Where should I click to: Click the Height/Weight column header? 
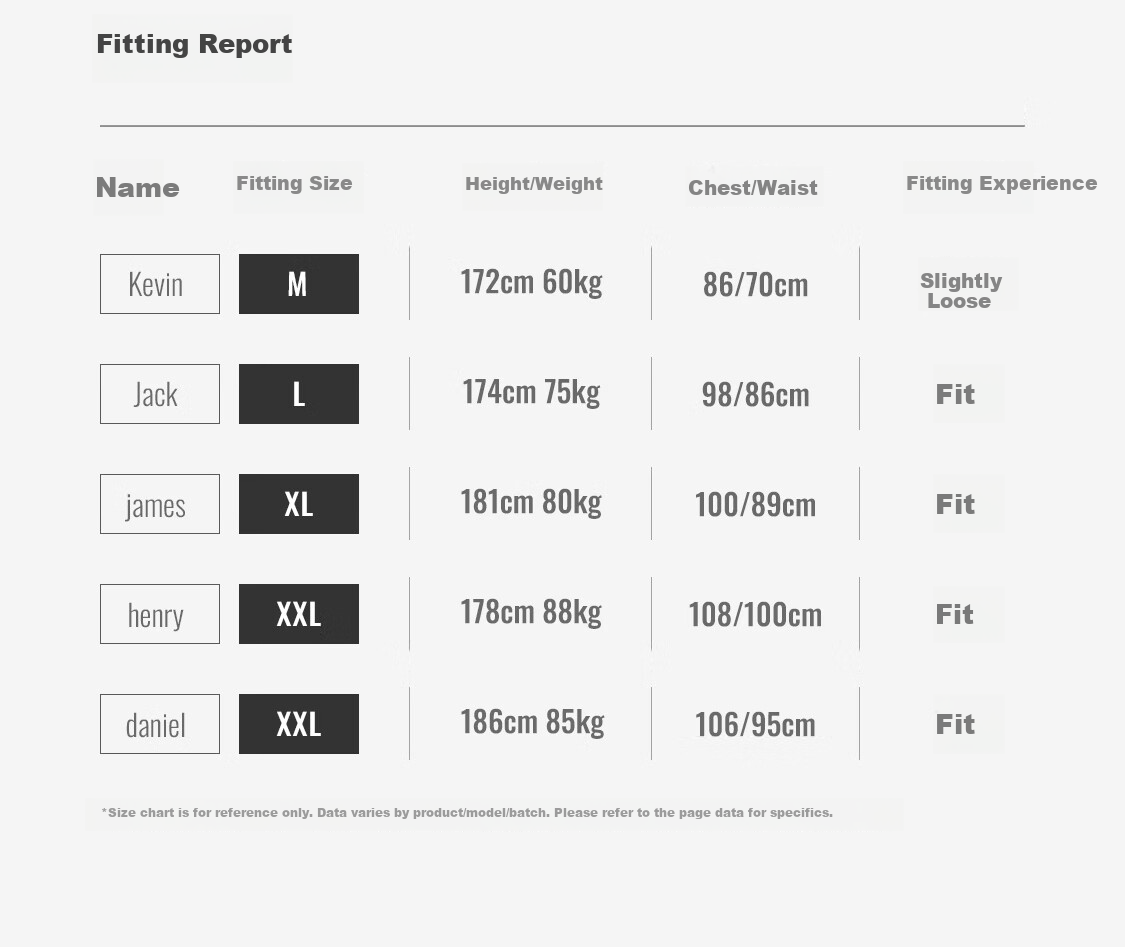click(x=534, y=184)
